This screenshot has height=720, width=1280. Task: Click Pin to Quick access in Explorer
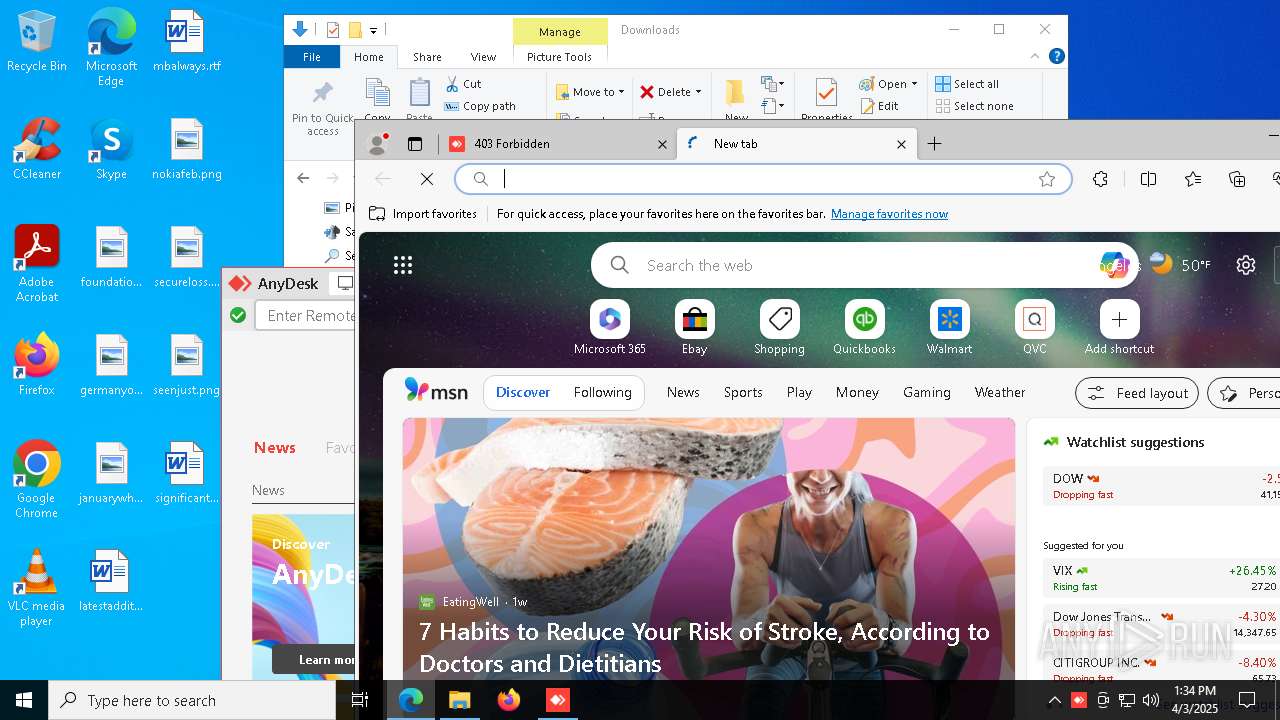pos(322,108)
